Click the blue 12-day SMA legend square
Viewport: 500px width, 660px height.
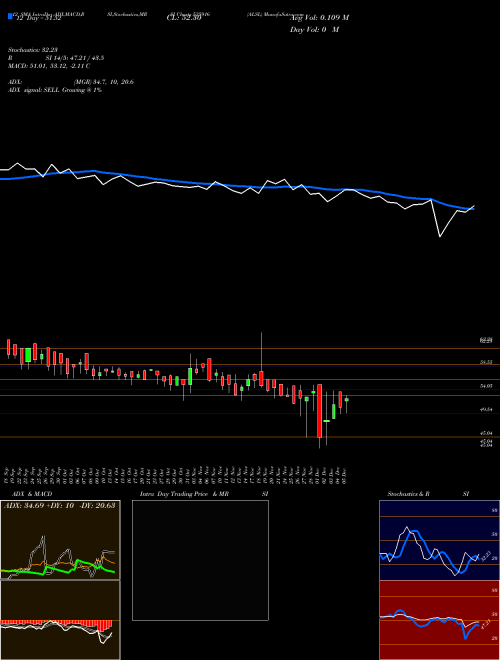pos(10,17)
